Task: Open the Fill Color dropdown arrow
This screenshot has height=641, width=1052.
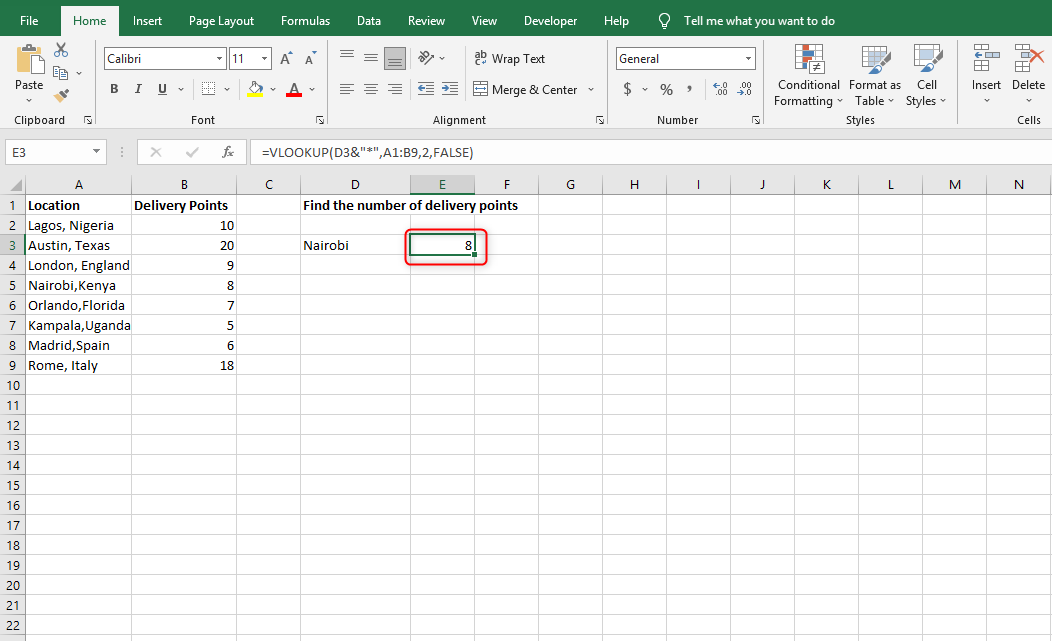Action: pos(271,89)
